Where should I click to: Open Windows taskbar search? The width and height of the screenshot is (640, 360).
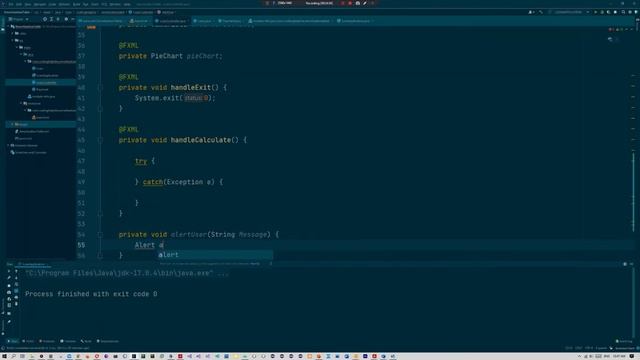tap(13, 356)
